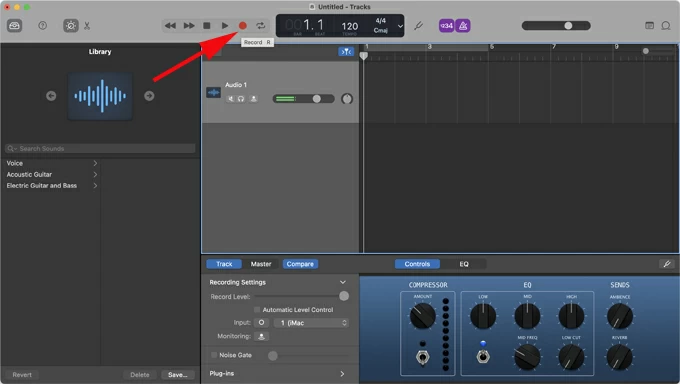Viewport: 680px width, 384px height.
Task: Open Quick Help question mark button
Action: [42, 26]
